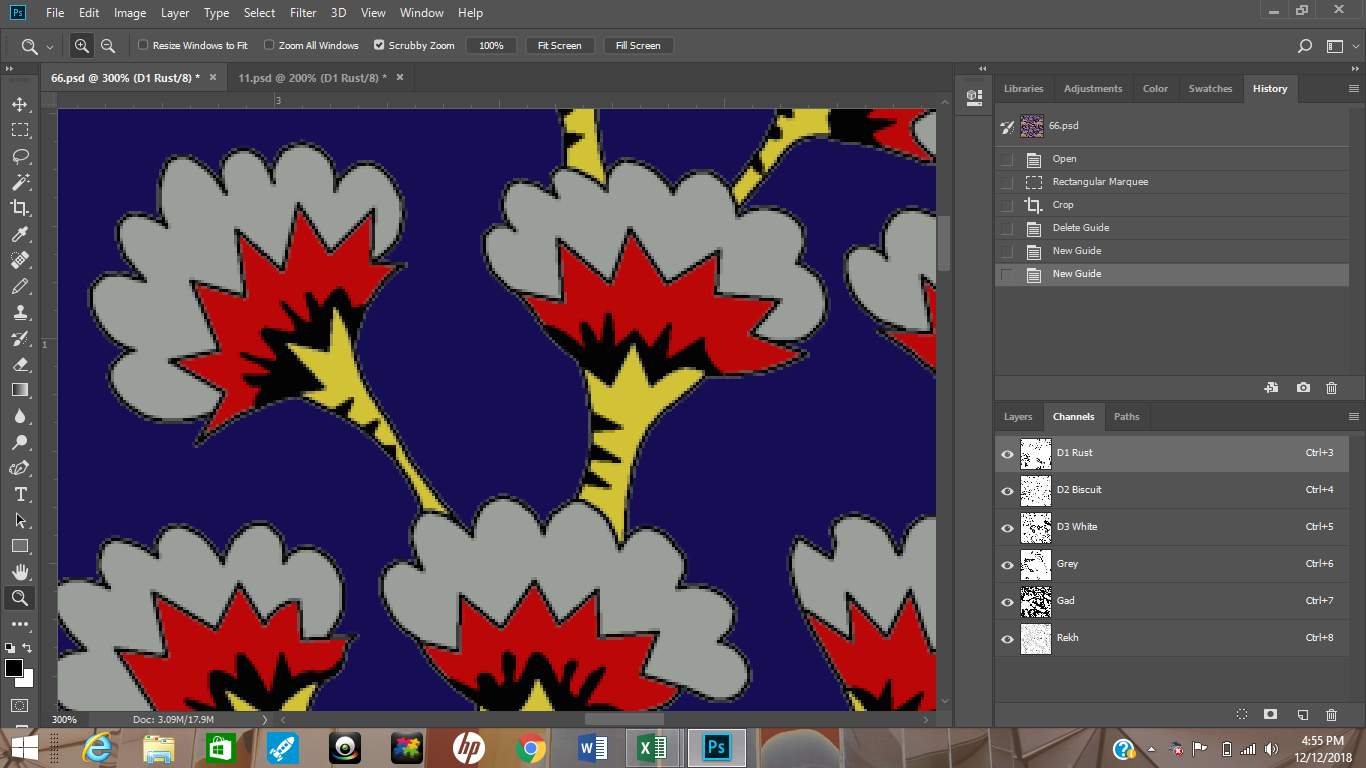
Task: Select the Clone Stamp tool
Action: point(19,312)
